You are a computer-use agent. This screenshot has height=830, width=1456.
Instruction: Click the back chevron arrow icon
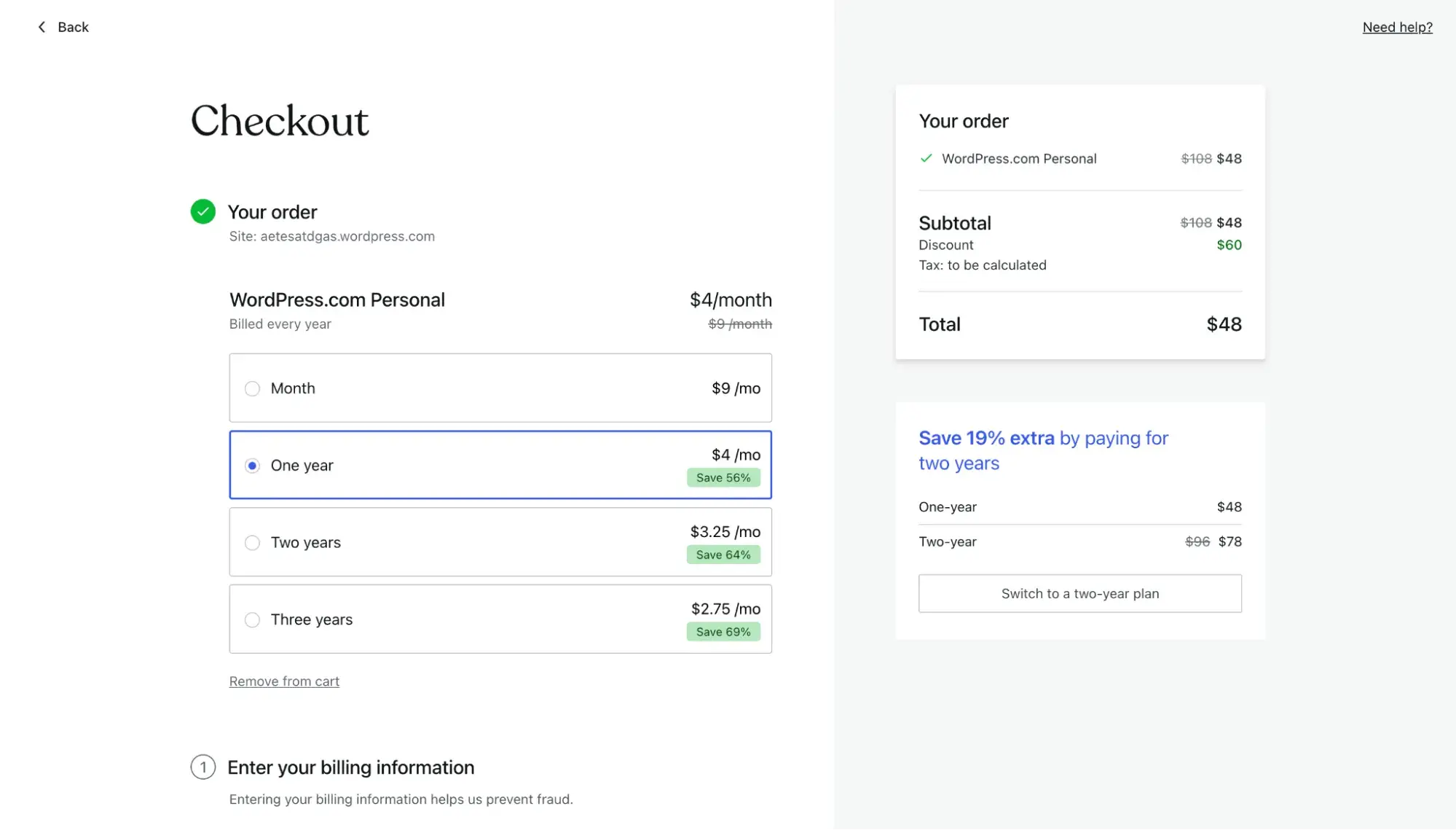pyautogui.click(x=42, y=27)
